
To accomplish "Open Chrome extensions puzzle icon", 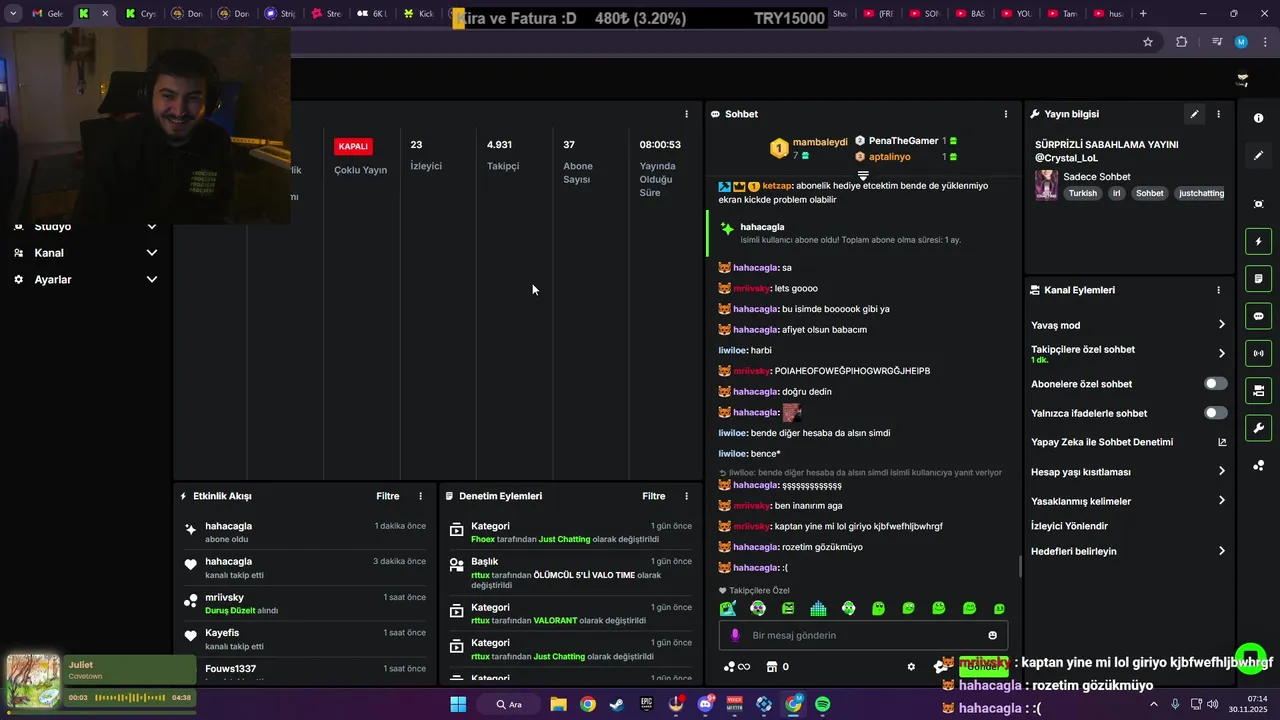I will (x=1182, y=42).
